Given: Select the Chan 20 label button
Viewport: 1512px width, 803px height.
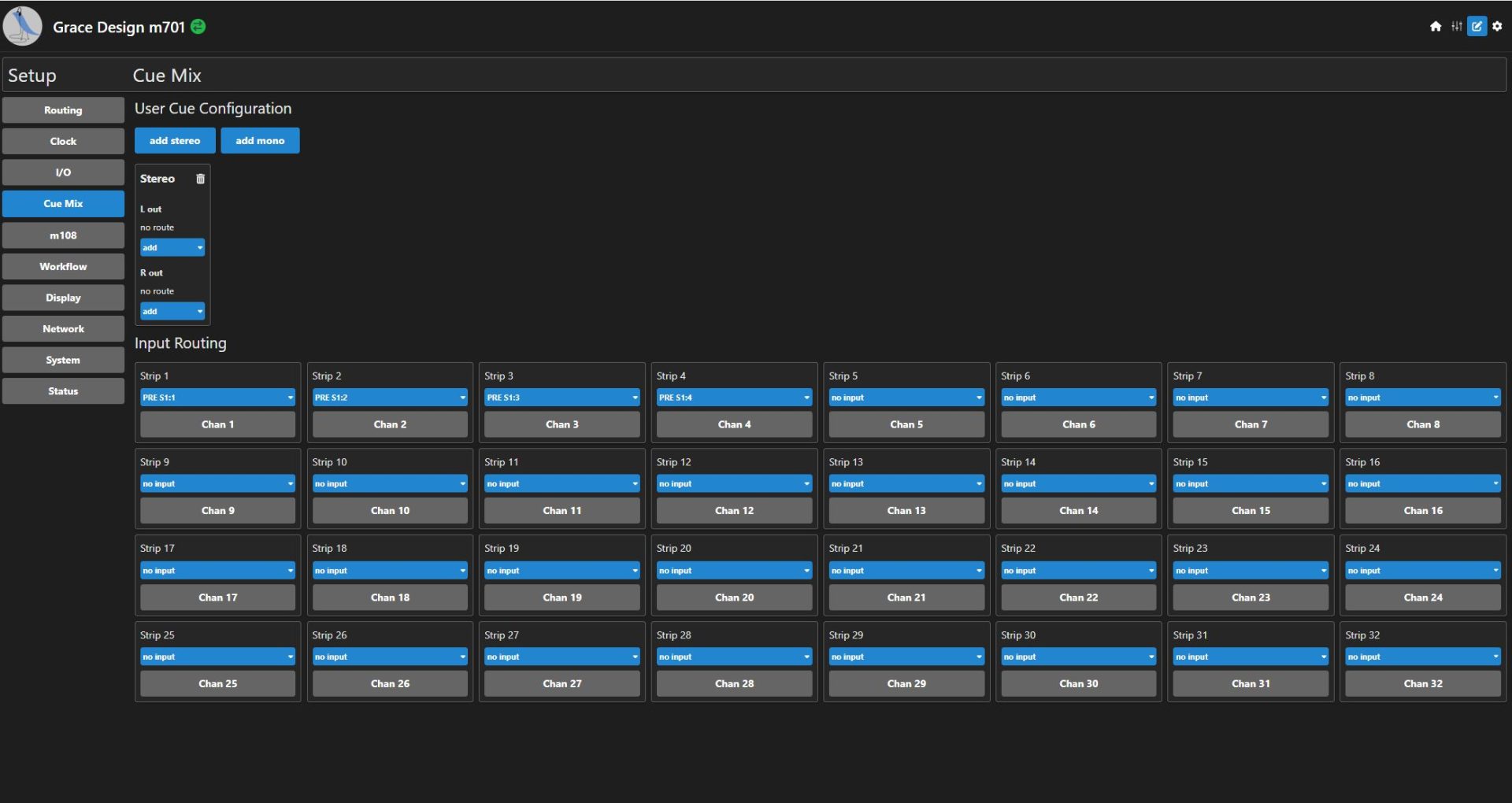Looking at the screenshot, I should pos(734,598).
